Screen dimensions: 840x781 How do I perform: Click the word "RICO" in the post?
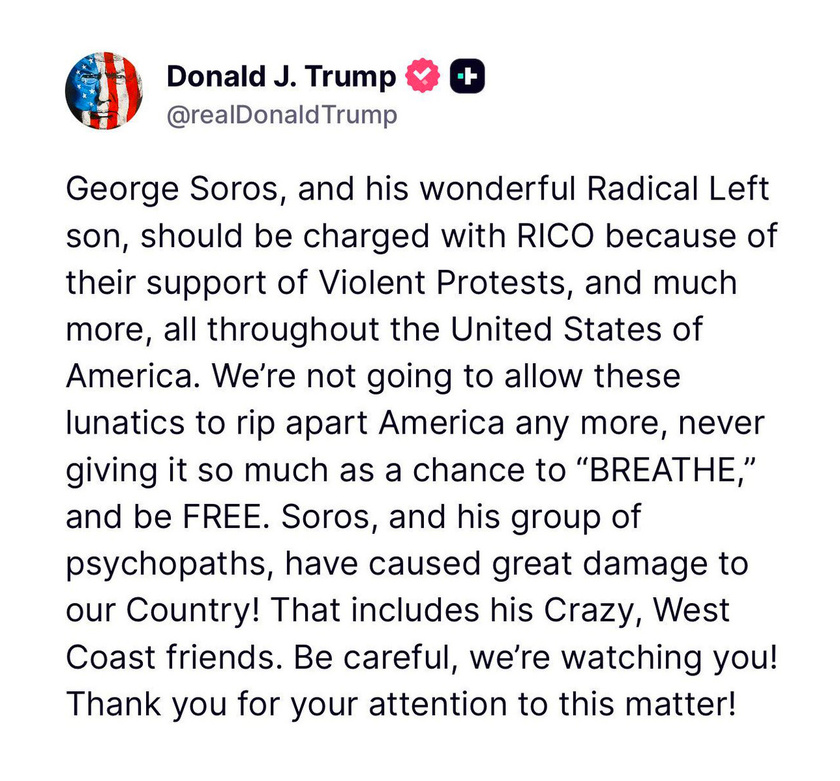pyautogui.click(x=556, y=236)
